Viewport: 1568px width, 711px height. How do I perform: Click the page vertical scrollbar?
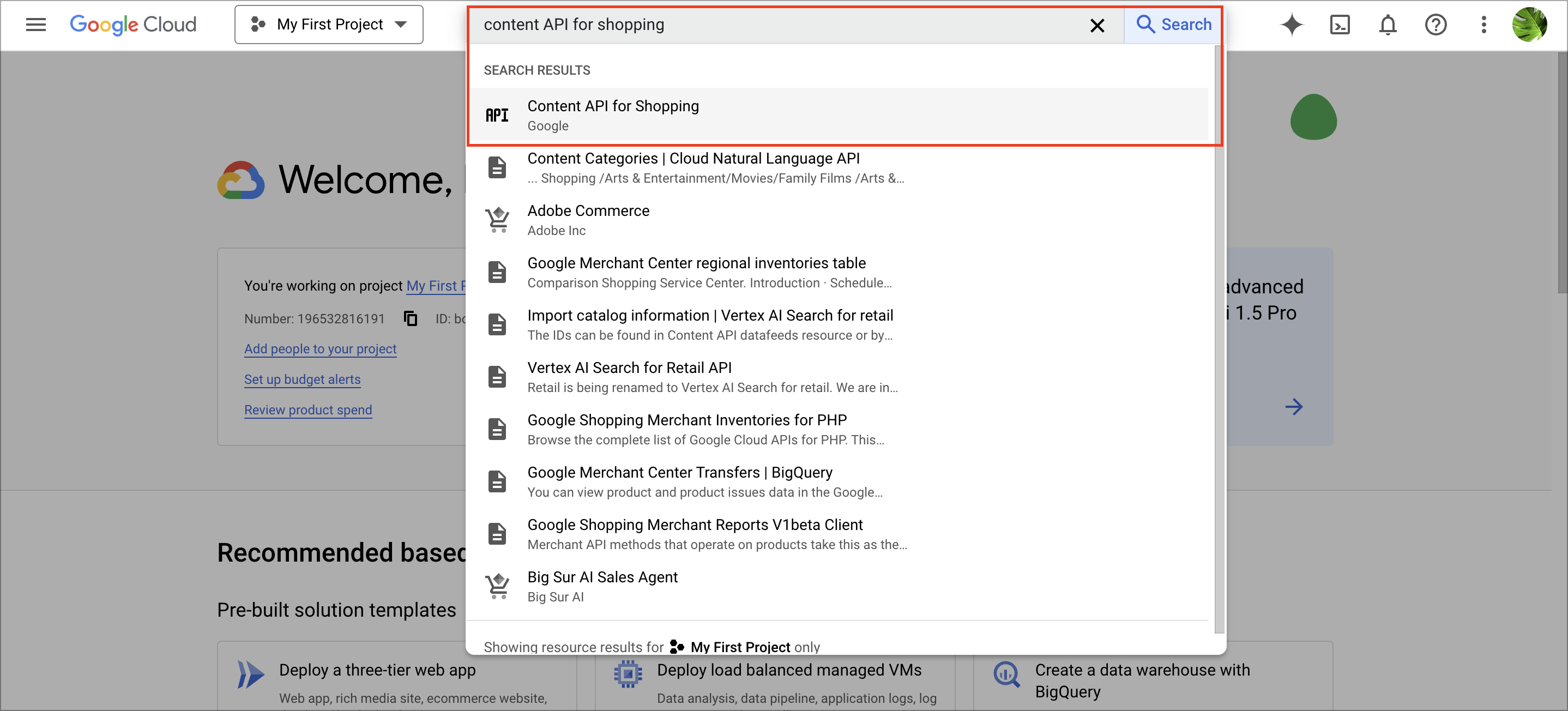pyautogui.click(x=1562, y=173)
